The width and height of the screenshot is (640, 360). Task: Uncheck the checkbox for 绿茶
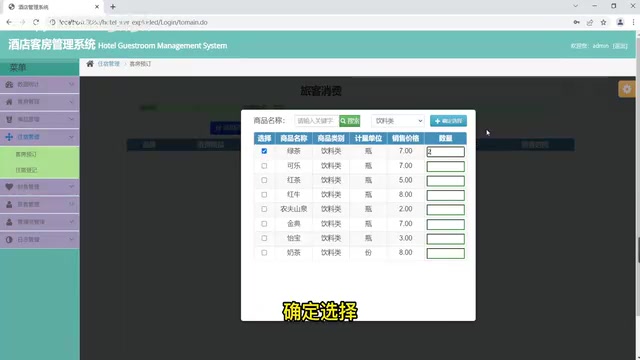coord(264,151)
